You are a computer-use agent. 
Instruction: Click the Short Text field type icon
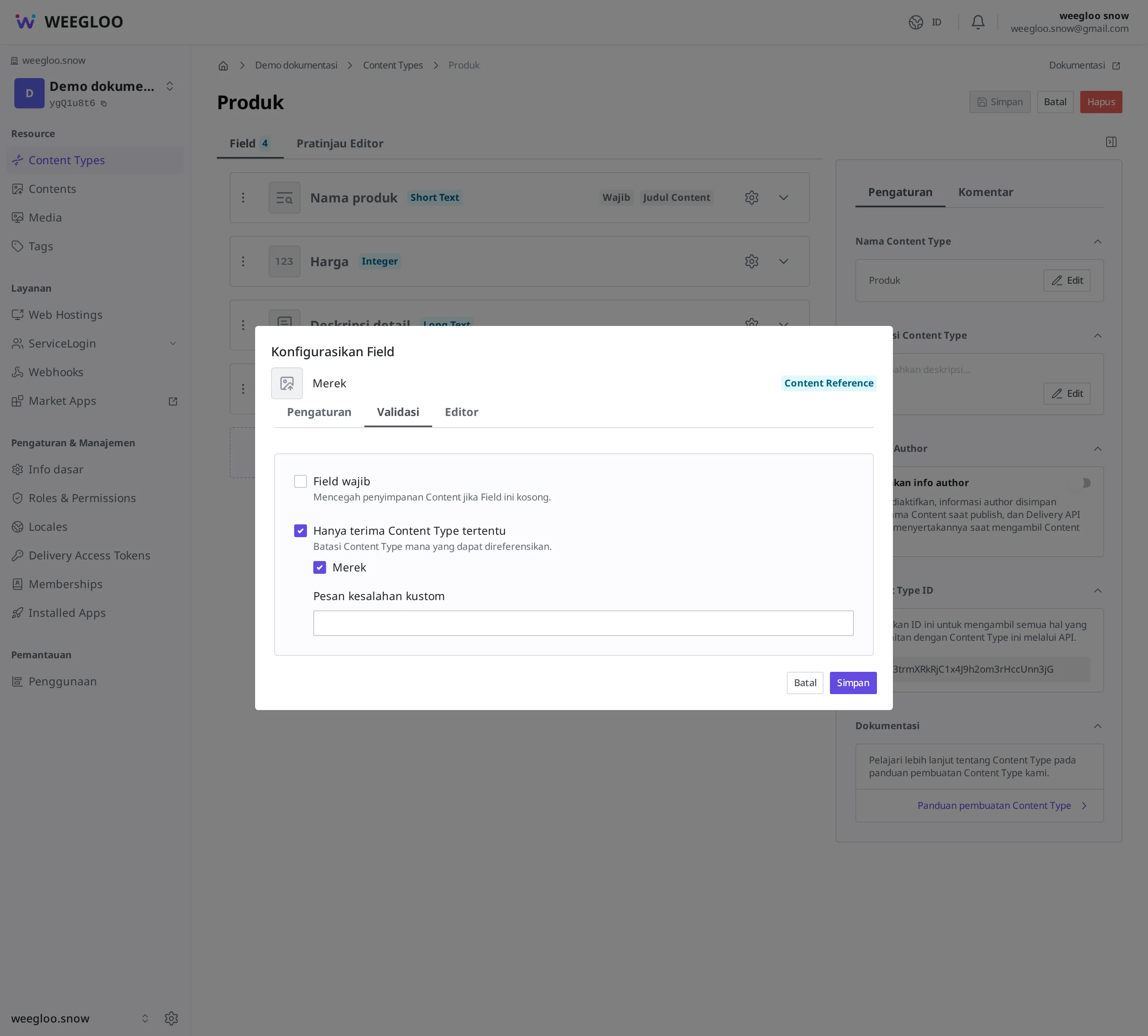coord(284,198)
